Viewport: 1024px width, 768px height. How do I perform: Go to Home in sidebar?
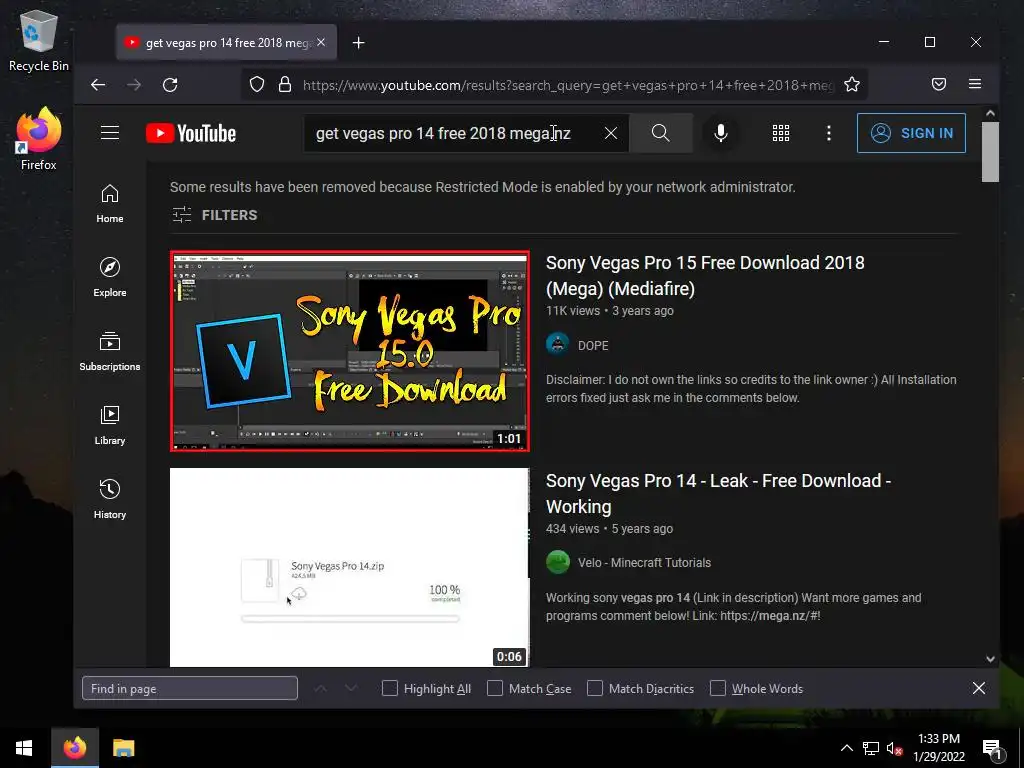[110, 203]
